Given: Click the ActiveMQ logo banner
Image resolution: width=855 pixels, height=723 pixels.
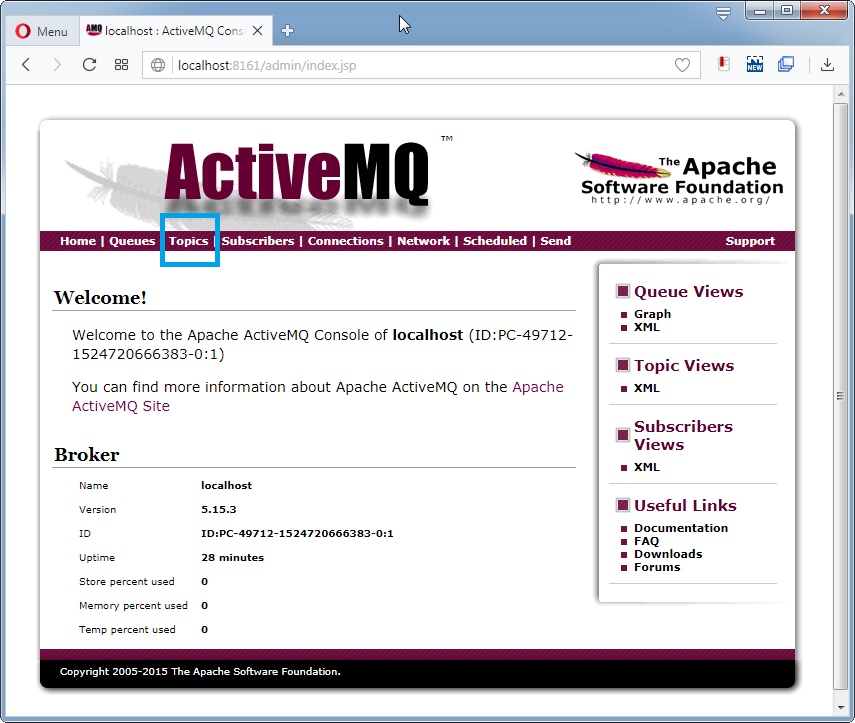Looking at the screenshot, I should click(296, 174).
